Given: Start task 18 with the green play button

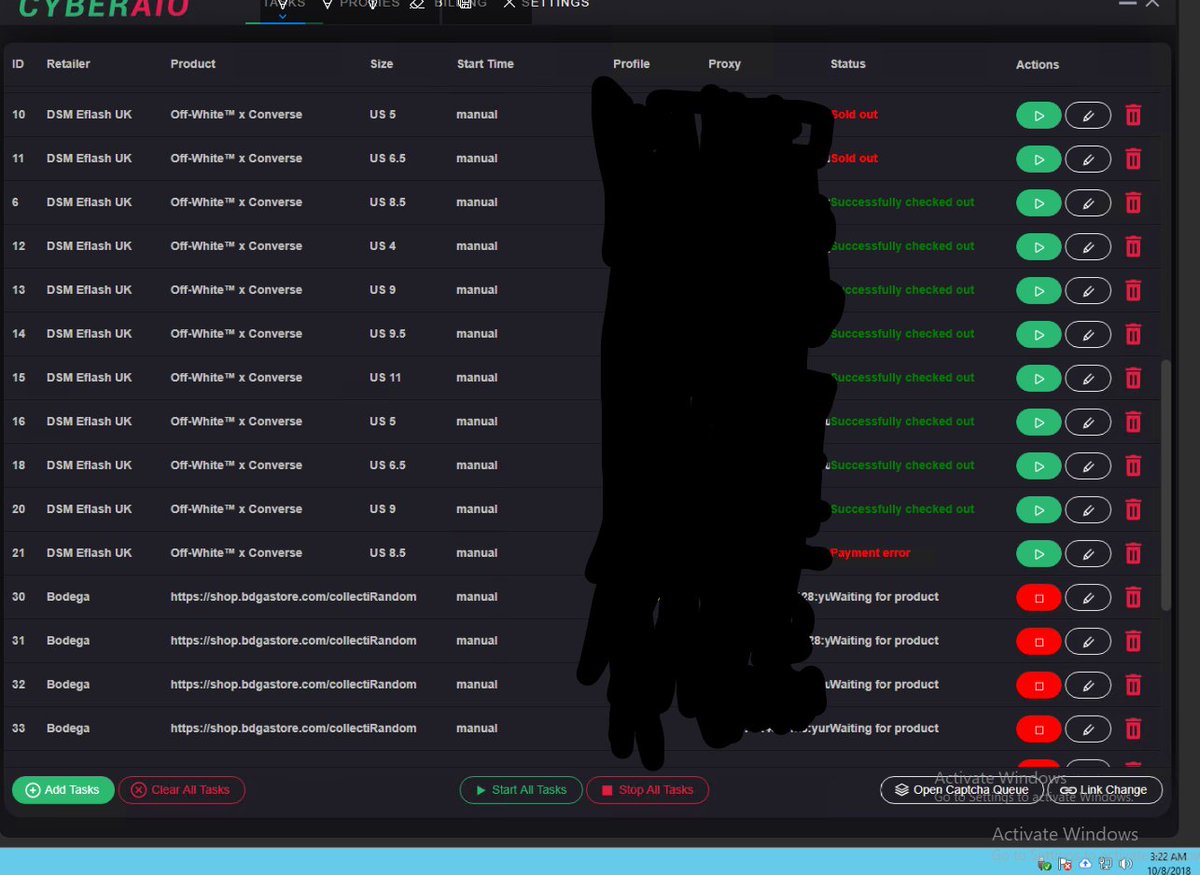Looking at the screenshot, I should [1038, 467].
